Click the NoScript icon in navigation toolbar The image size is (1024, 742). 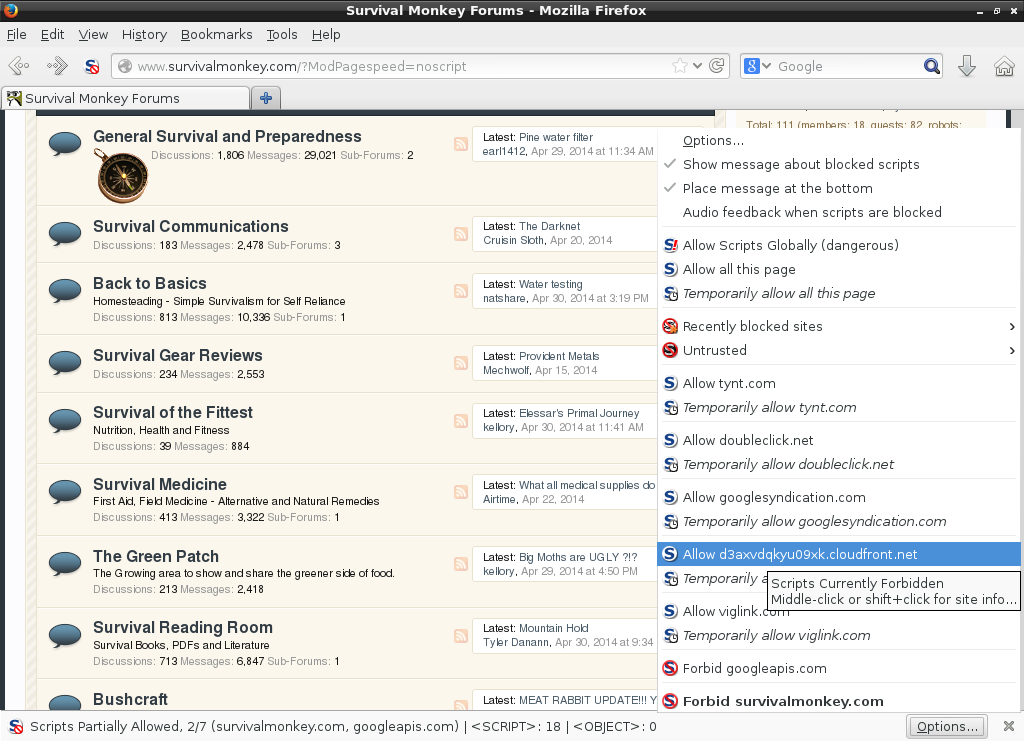click(92, 66)
